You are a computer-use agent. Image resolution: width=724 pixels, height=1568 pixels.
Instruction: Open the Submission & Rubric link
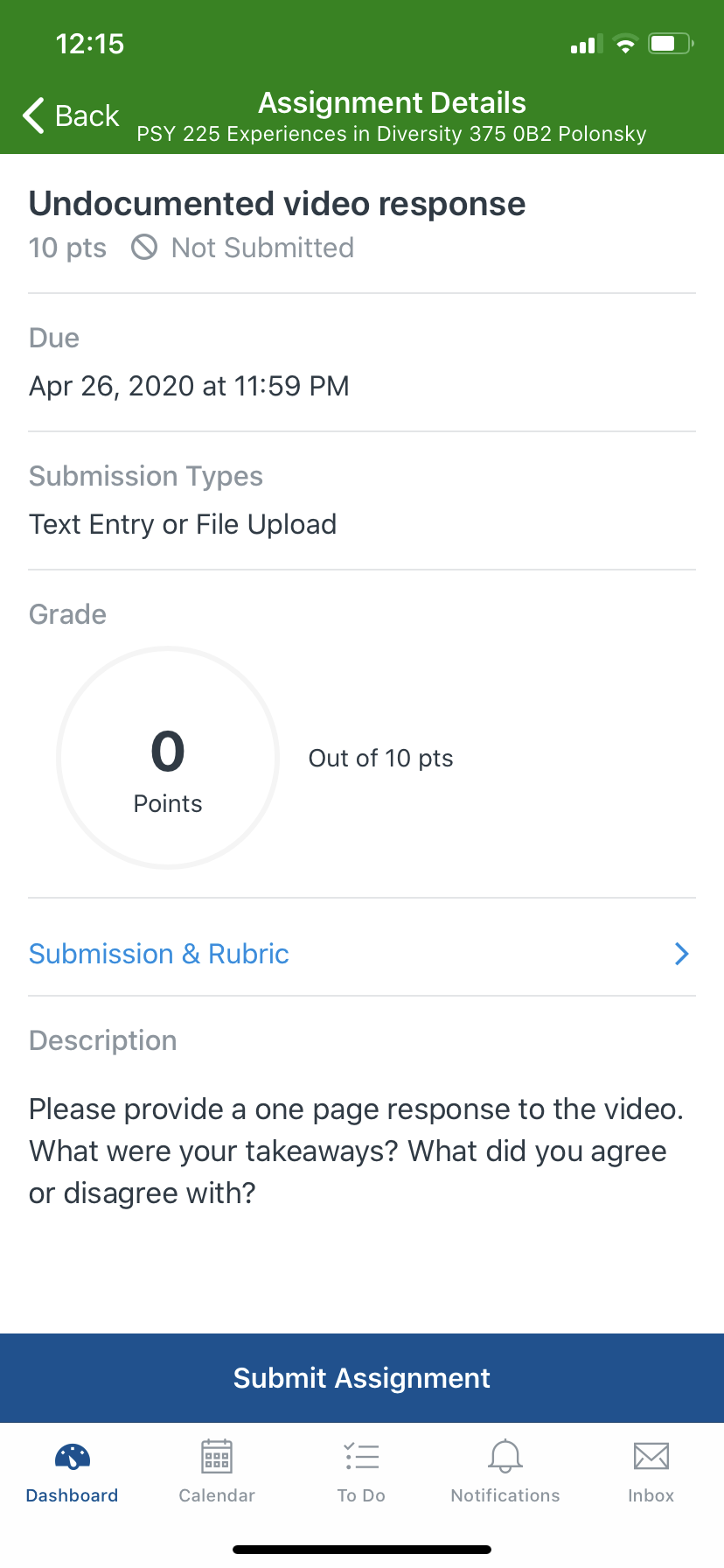(x=159, y=954)
